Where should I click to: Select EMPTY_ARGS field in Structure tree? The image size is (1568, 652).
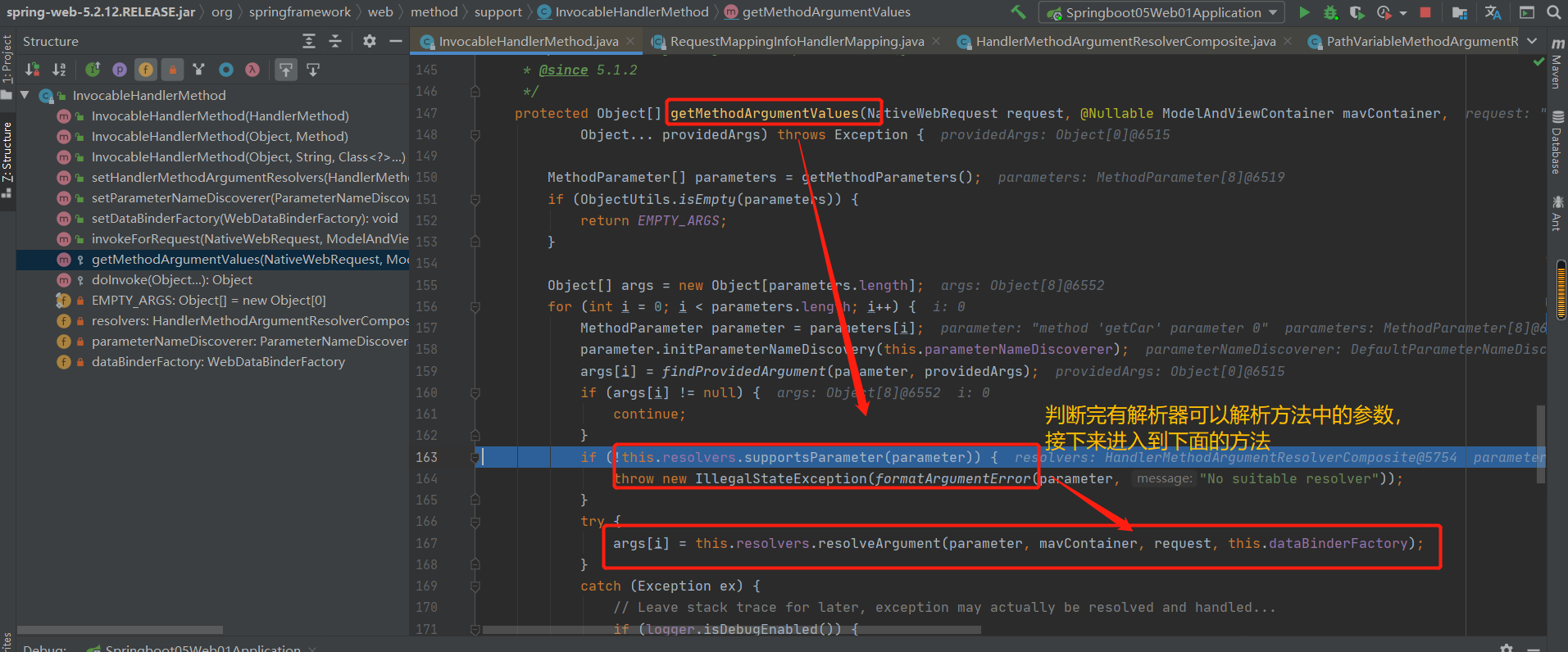coord(208,300)
